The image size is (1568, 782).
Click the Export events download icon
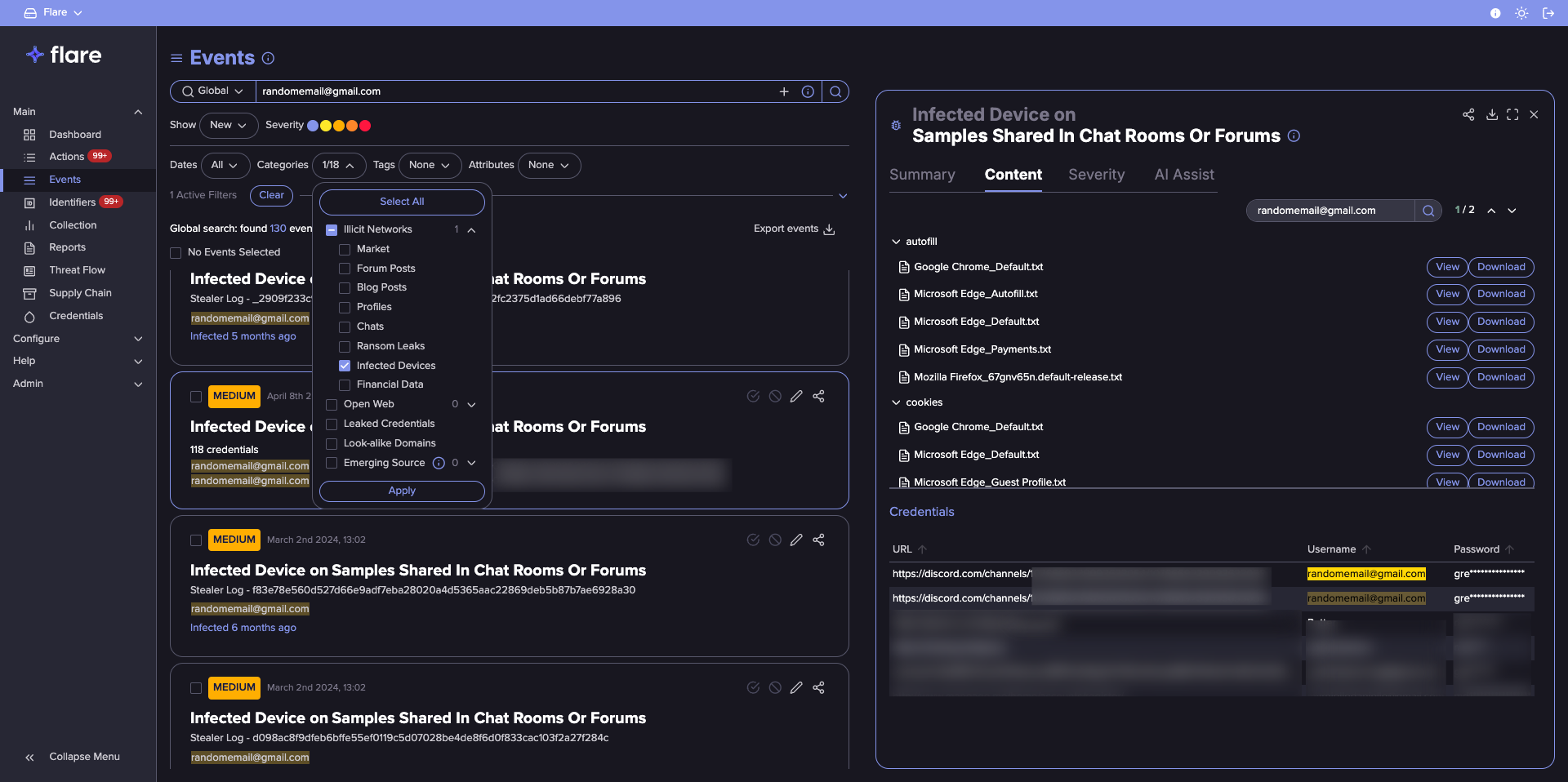click(829, 229)
